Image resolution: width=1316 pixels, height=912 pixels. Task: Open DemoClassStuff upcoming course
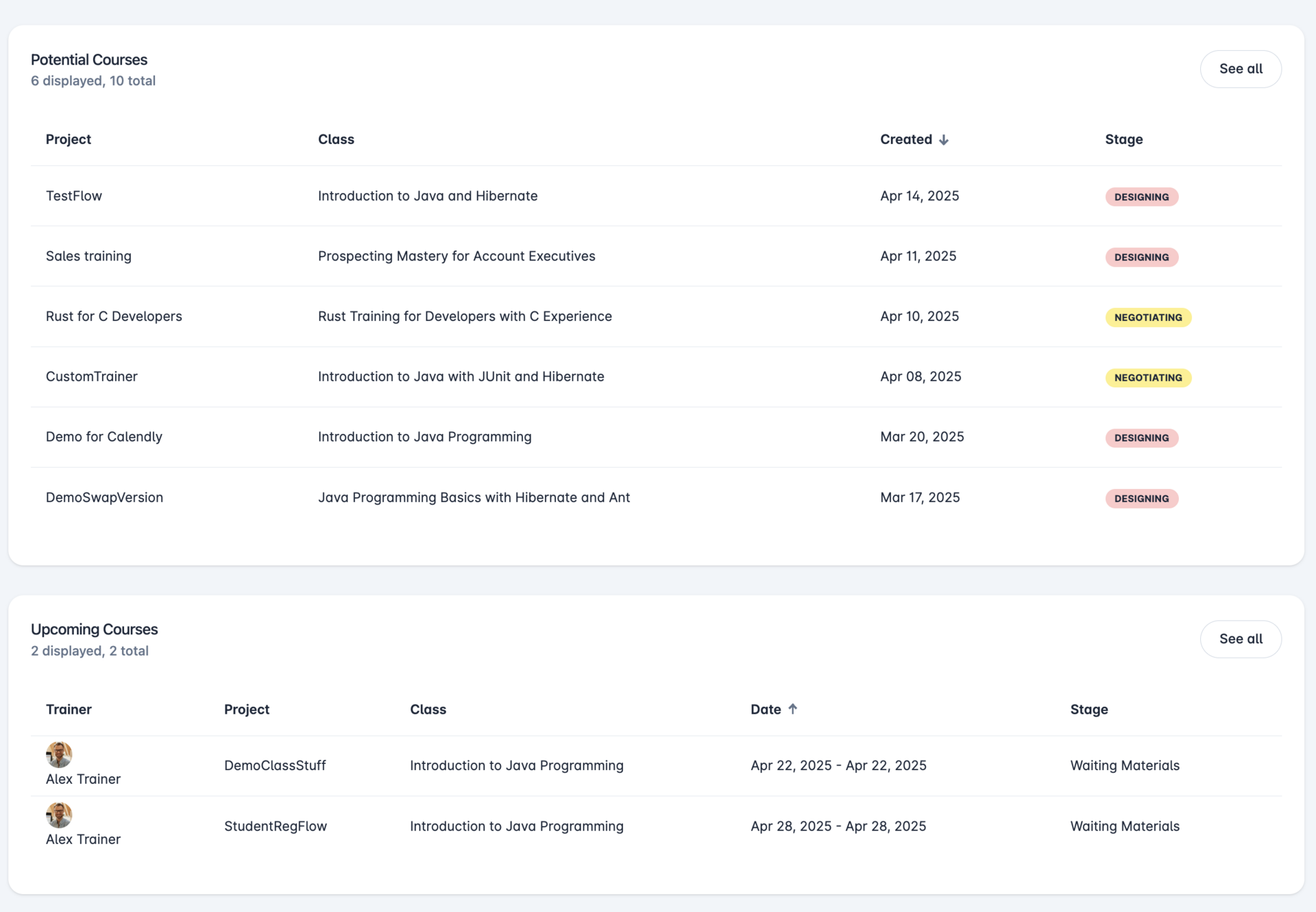point(275,765)
